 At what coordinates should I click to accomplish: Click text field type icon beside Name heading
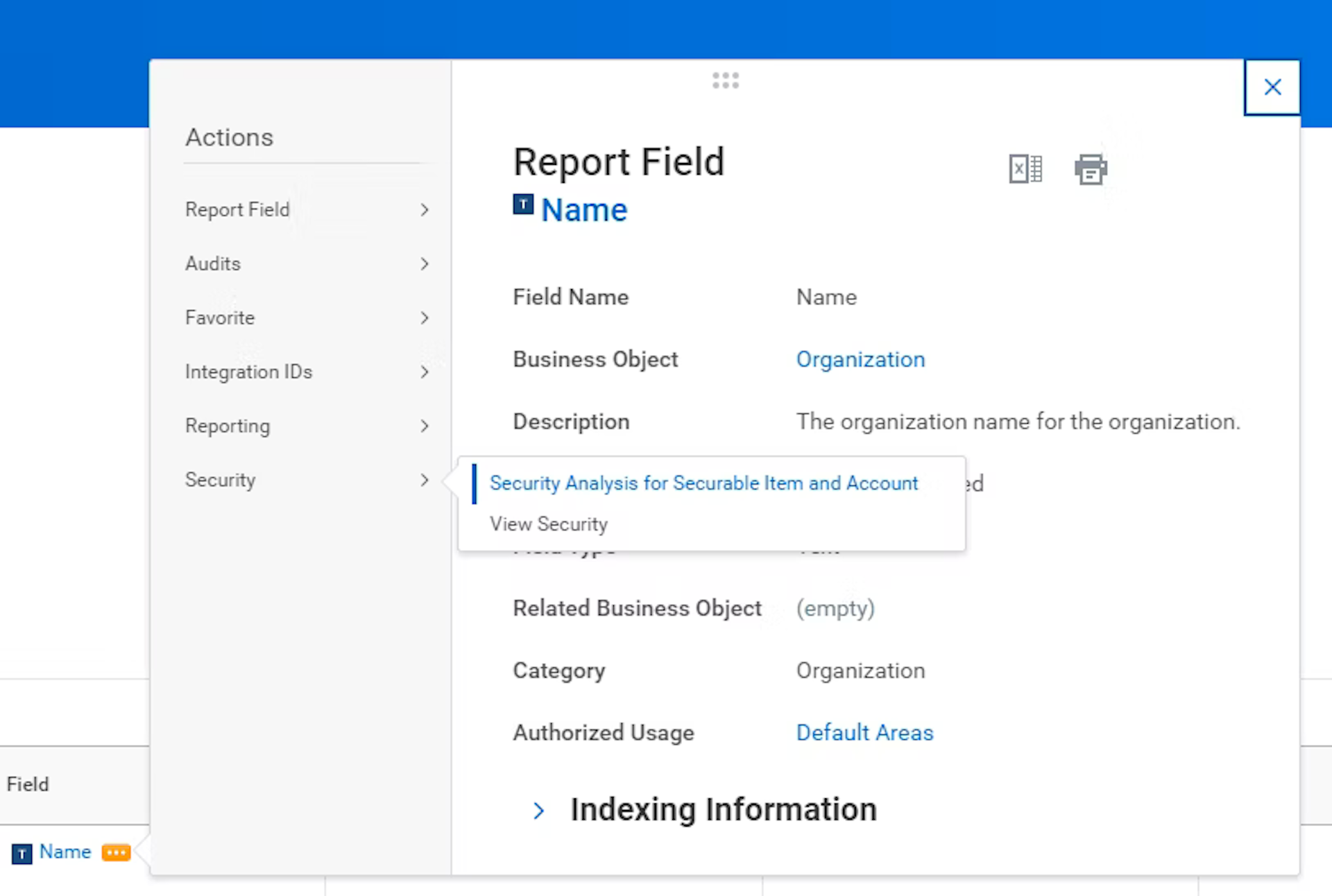523,205
